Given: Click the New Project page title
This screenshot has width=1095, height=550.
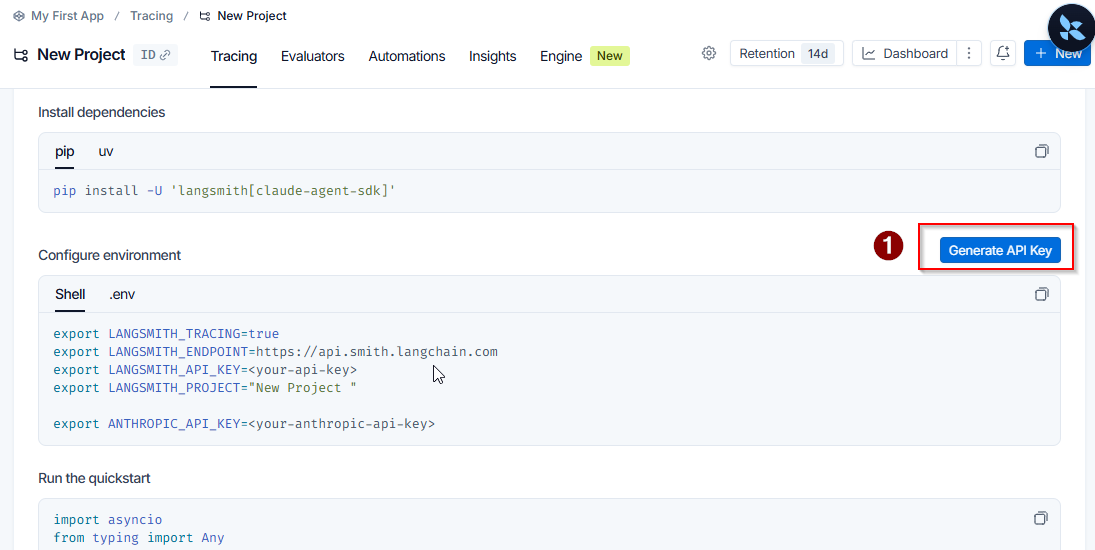Looking at the screenshot, I should (x=81, y=54).
